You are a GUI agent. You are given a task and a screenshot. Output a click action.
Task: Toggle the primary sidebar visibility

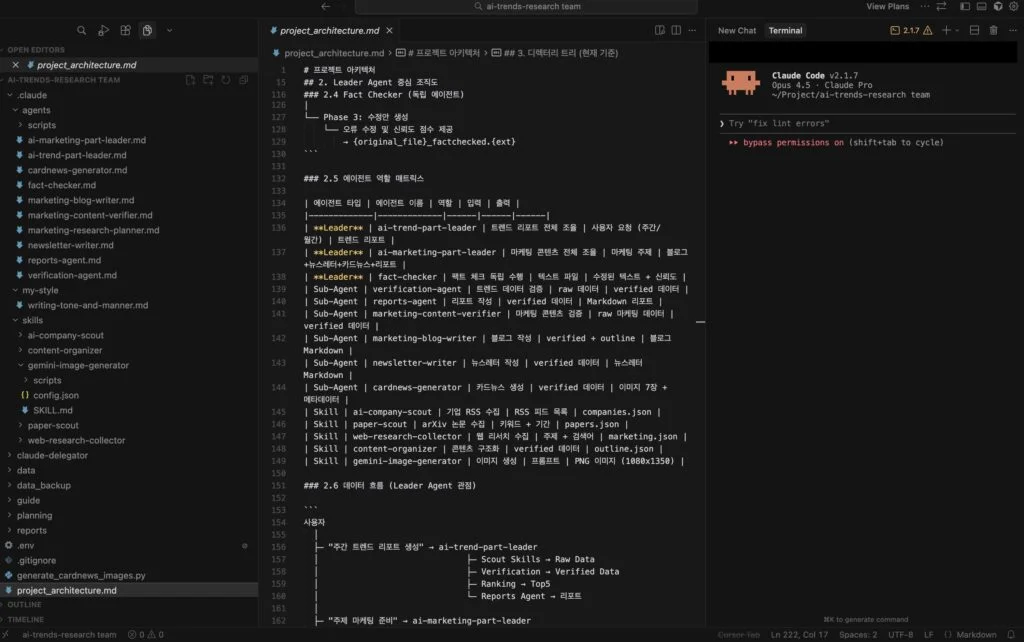[965, 7]
